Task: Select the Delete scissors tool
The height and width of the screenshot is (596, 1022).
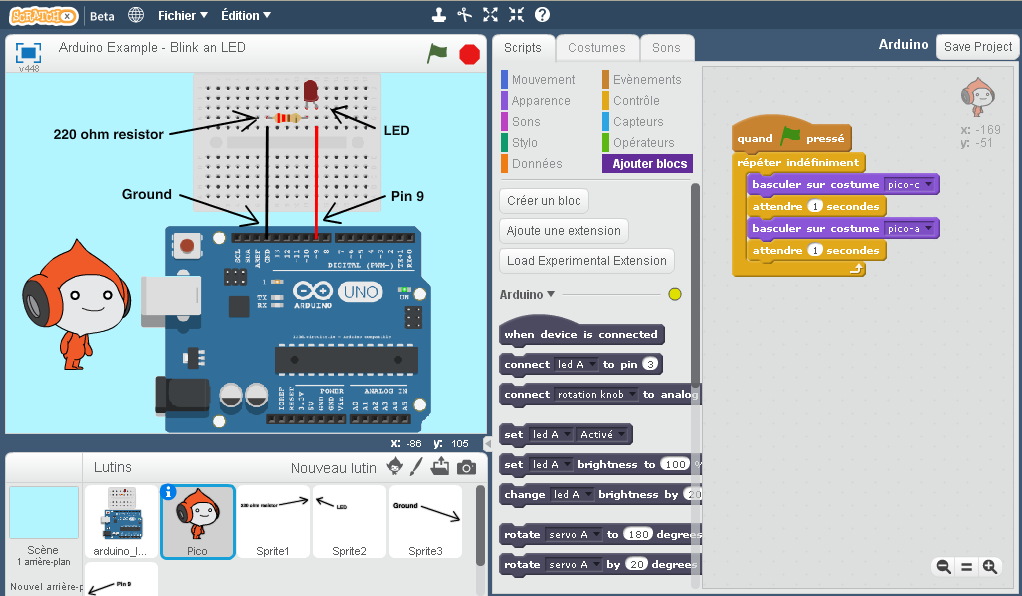Action: coord(464,14)
